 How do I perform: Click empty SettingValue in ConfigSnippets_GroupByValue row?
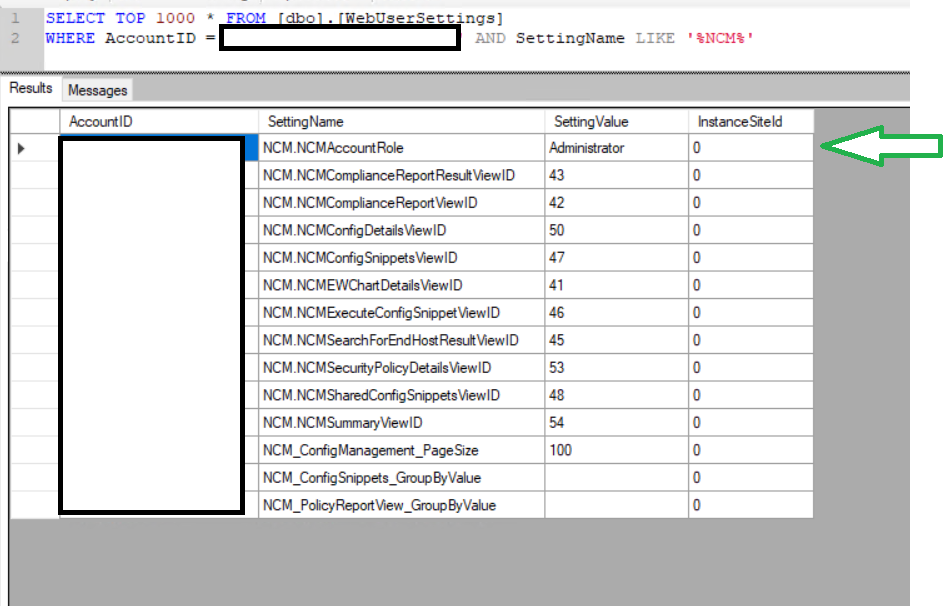[617, 478]
